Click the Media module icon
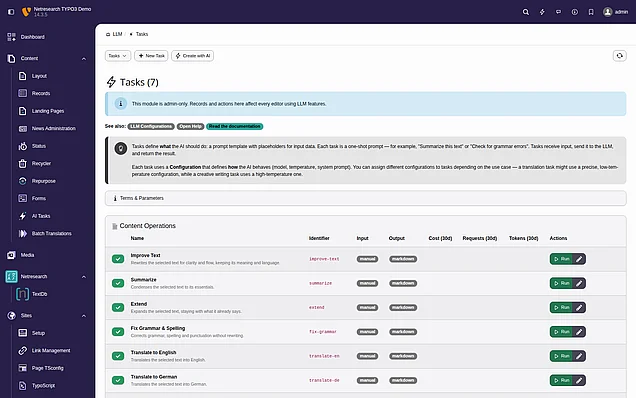Viewport: 636px width, 398px height. tap(11, 255)
